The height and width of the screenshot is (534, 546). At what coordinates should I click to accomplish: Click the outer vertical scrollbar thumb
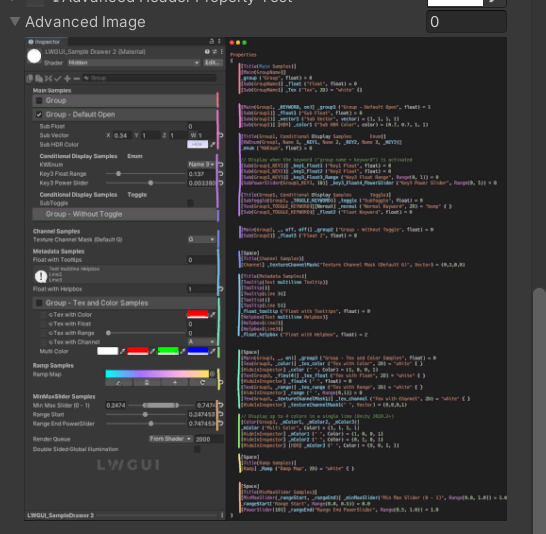(x=539, y=411)
